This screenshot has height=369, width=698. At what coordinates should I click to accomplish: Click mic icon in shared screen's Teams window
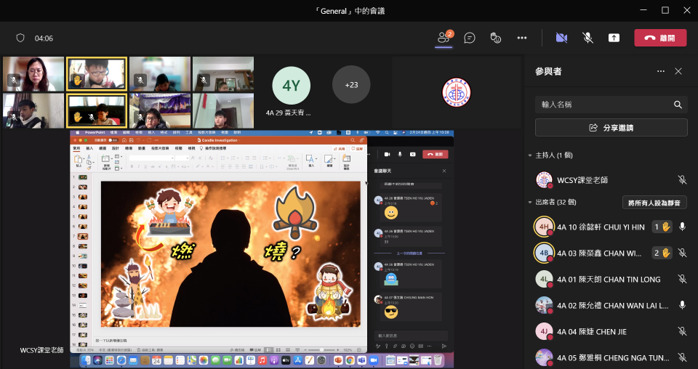coord(400,154)
